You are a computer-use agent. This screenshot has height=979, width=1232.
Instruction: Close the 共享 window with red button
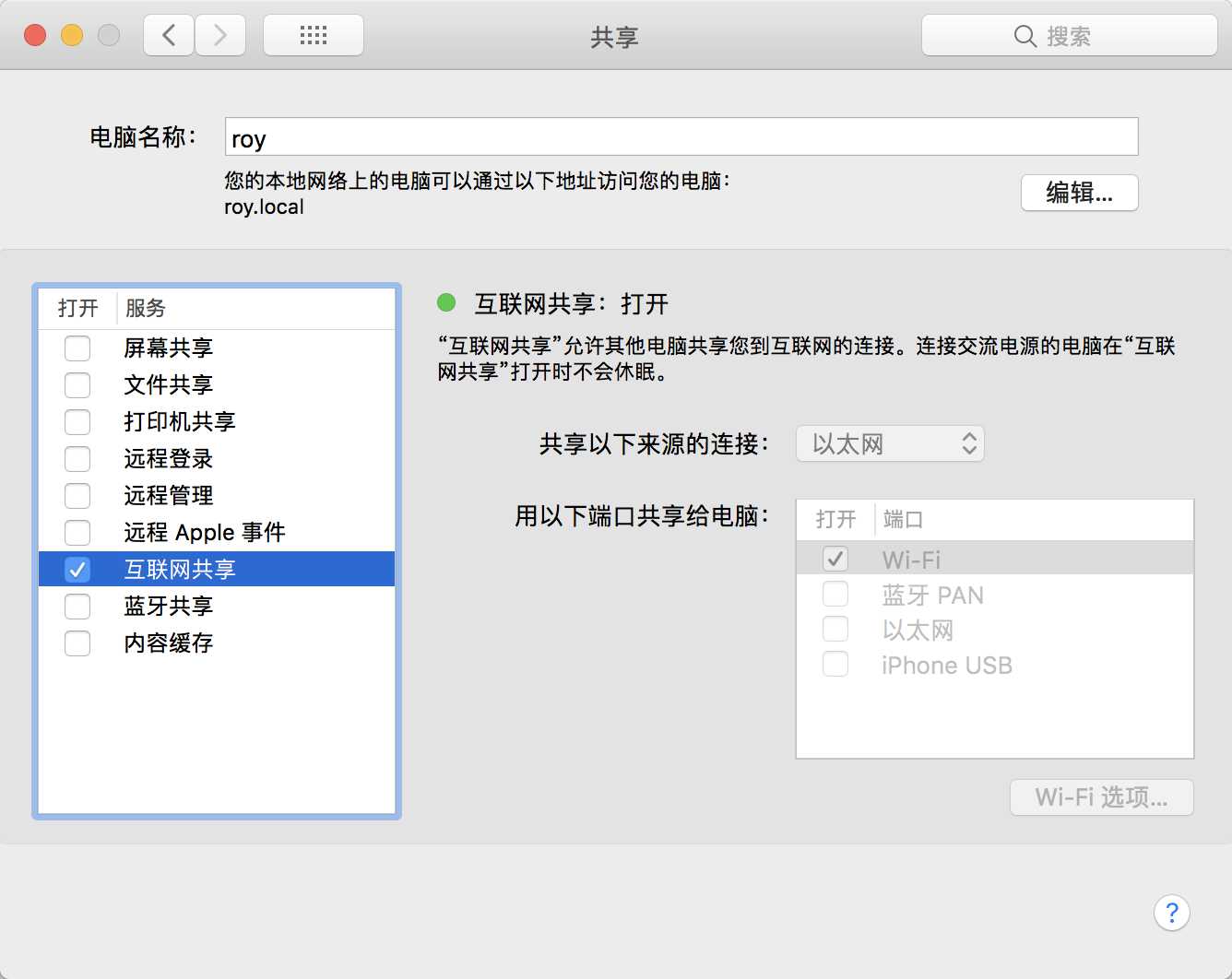tap(35, 36)
